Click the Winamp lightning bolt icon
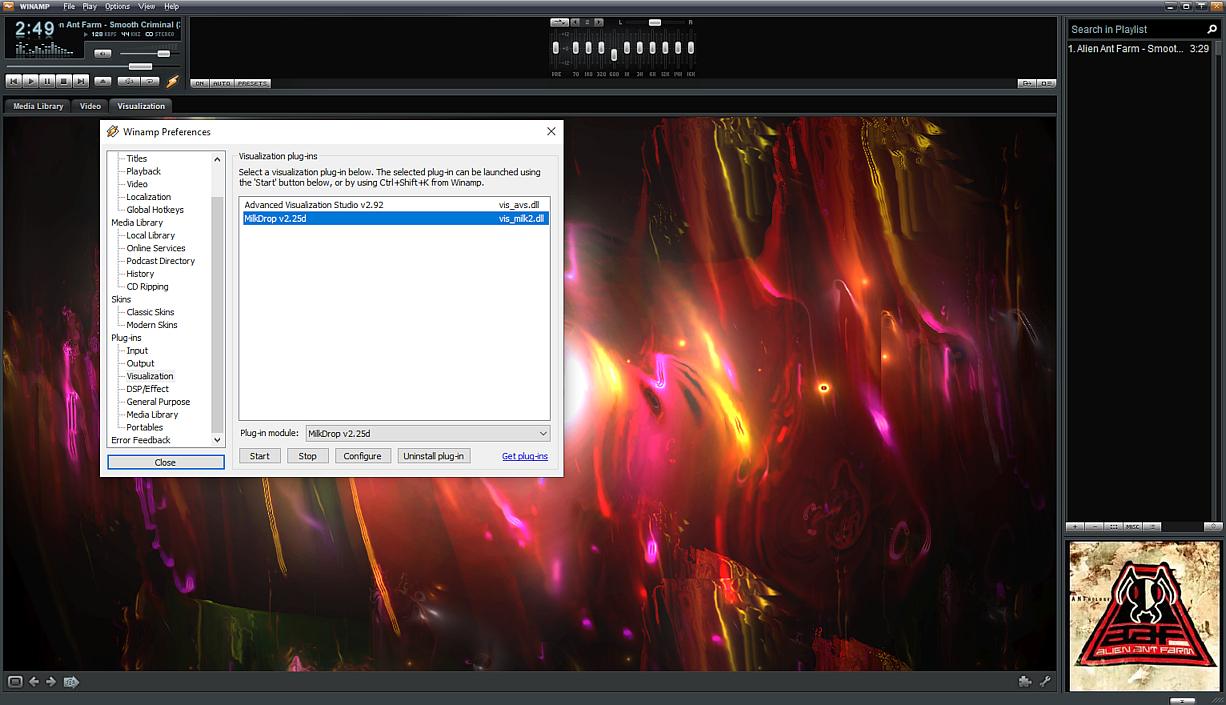The height and width of the screenshot is (705, 1226). point(173,81)
